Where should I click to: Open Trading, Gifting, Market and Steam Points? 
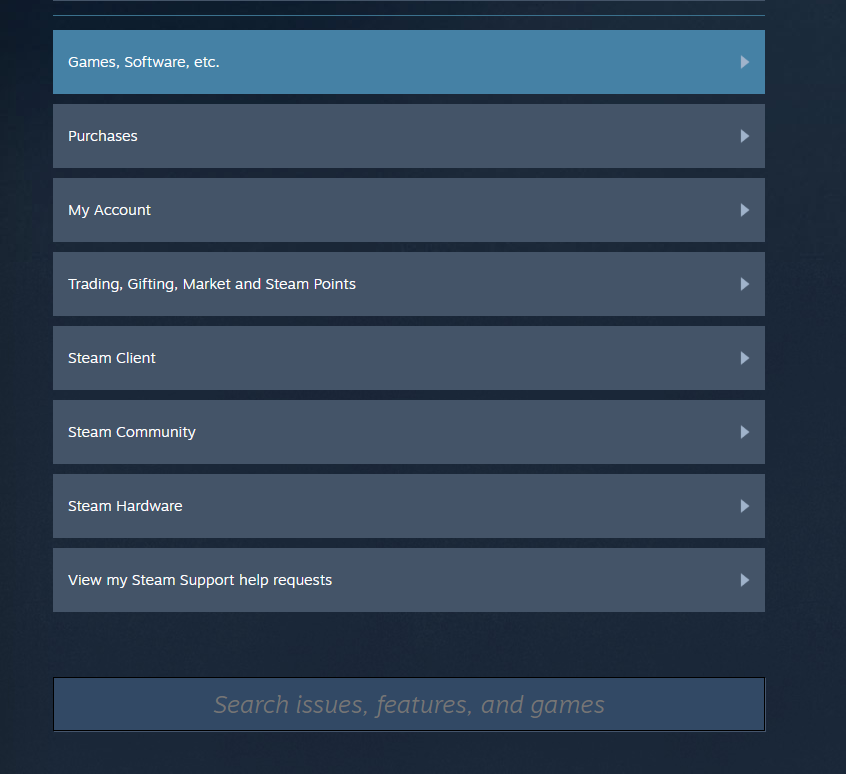(408, 284)
